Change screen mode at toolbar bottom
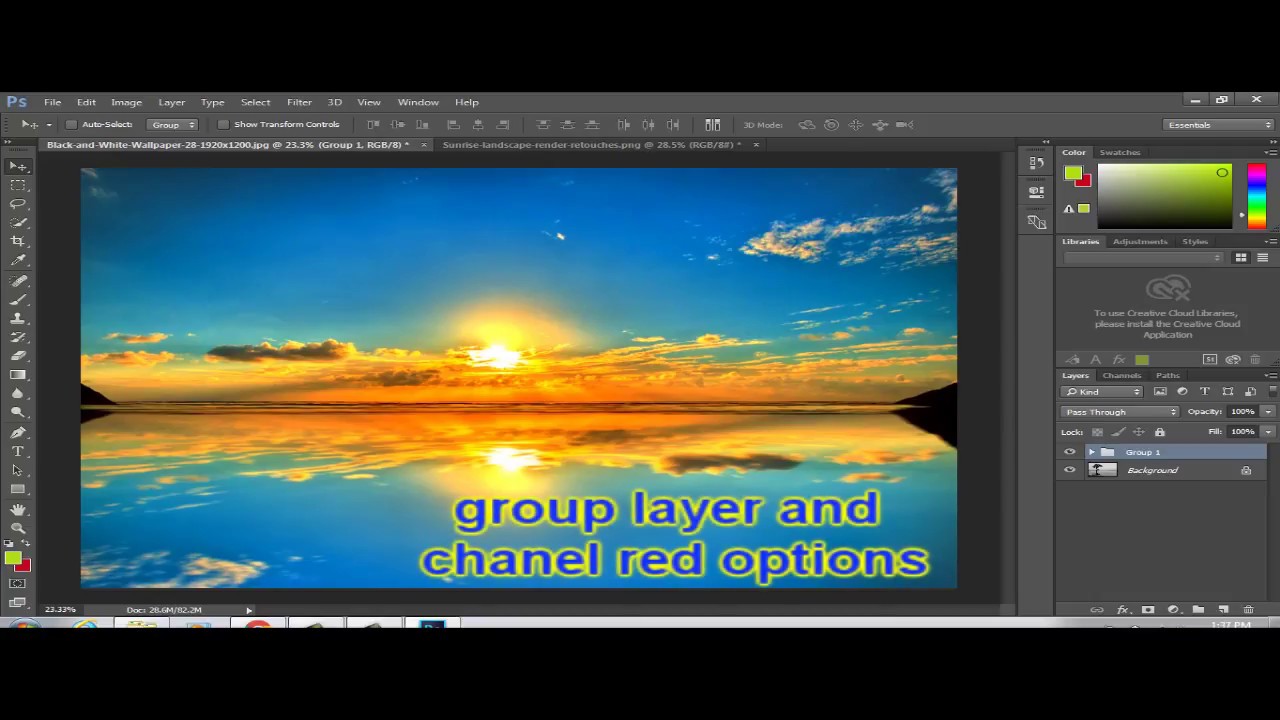 18,602
